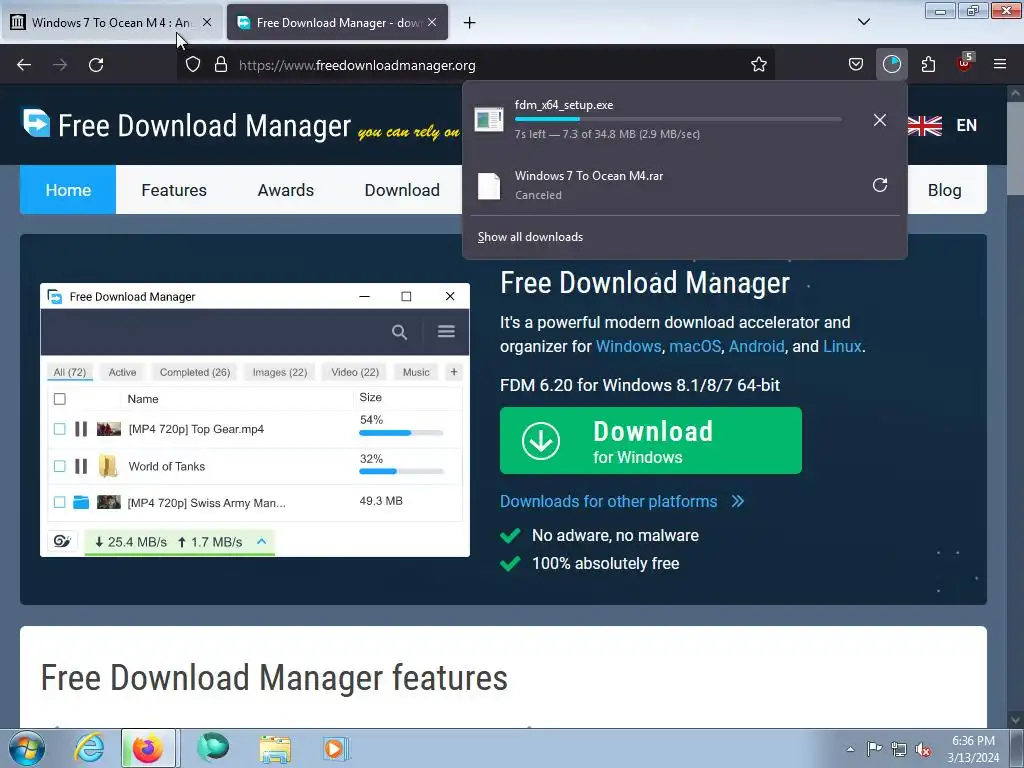Click the fdm_x64_setup.exe download progress bar
1024x768 pixels.
[x=678, y=119]
